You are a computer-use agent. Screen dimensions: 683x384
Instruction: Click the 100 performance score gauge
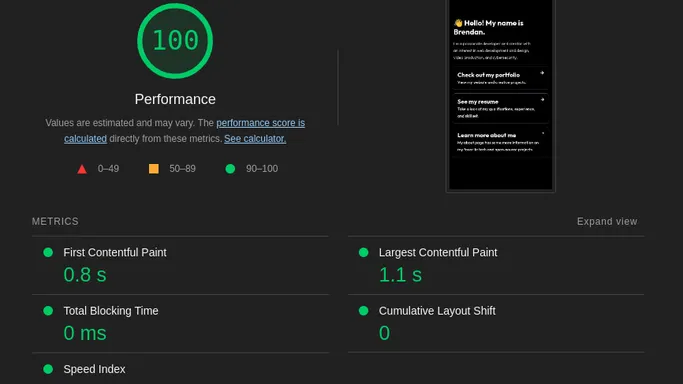pos(175,41)
